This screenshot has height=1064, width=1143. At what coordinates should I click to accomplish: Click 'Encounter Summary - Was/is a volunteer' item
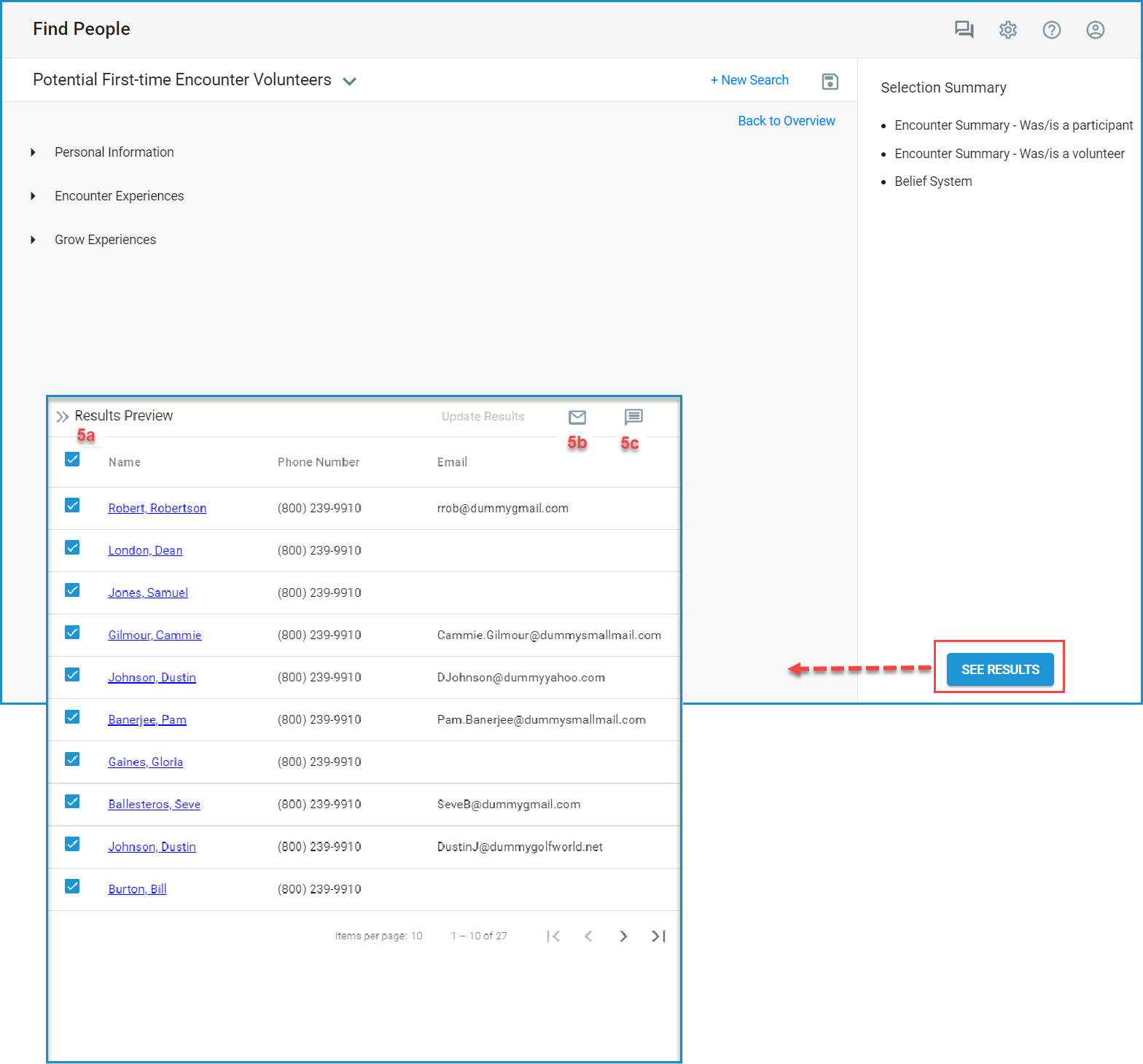(1010, 154)
